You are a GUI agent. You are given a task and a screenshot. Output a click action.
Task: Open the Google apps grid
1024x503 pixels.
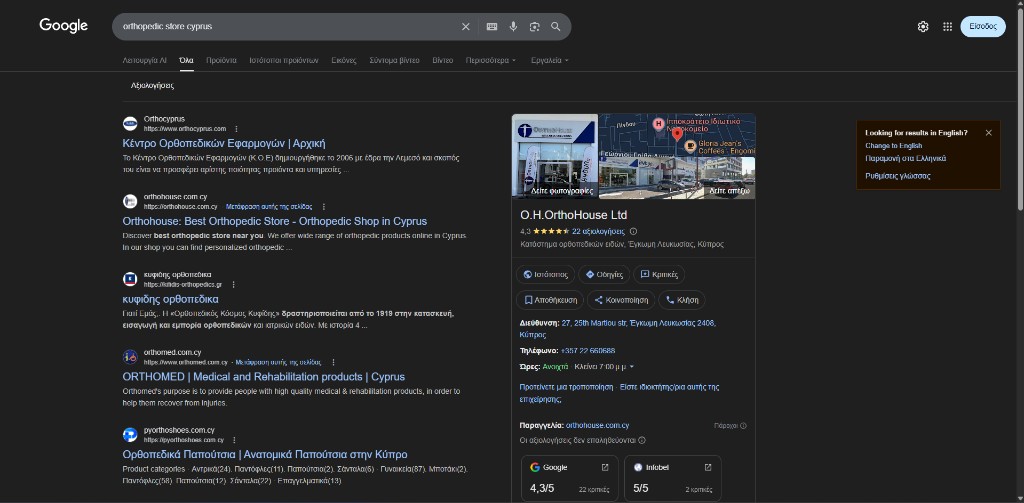pos(948,27)
